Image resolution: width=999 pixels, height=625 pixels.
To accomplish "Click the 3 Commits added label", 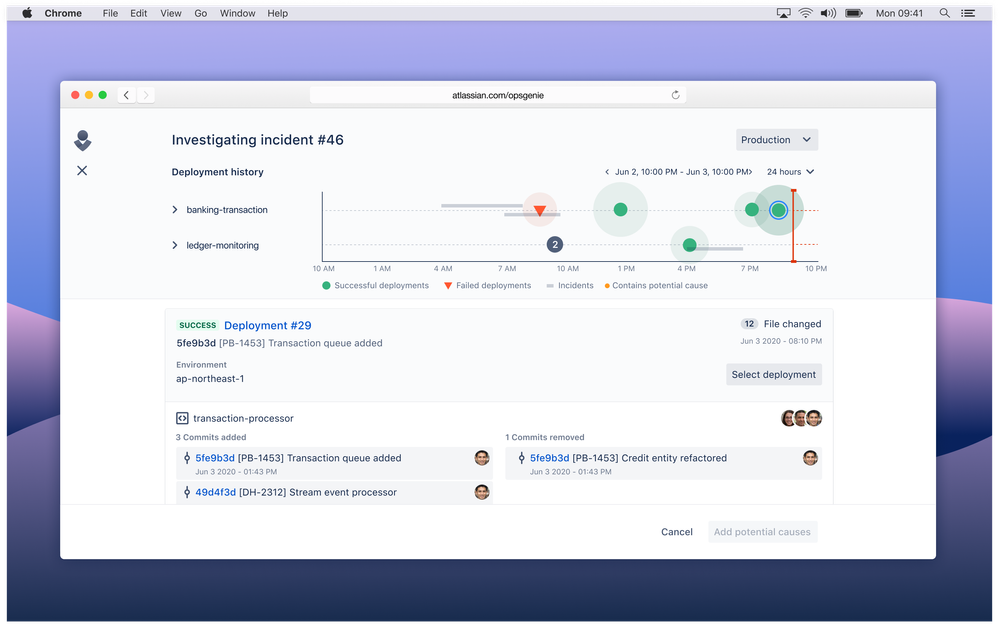I will coord(211,437).
